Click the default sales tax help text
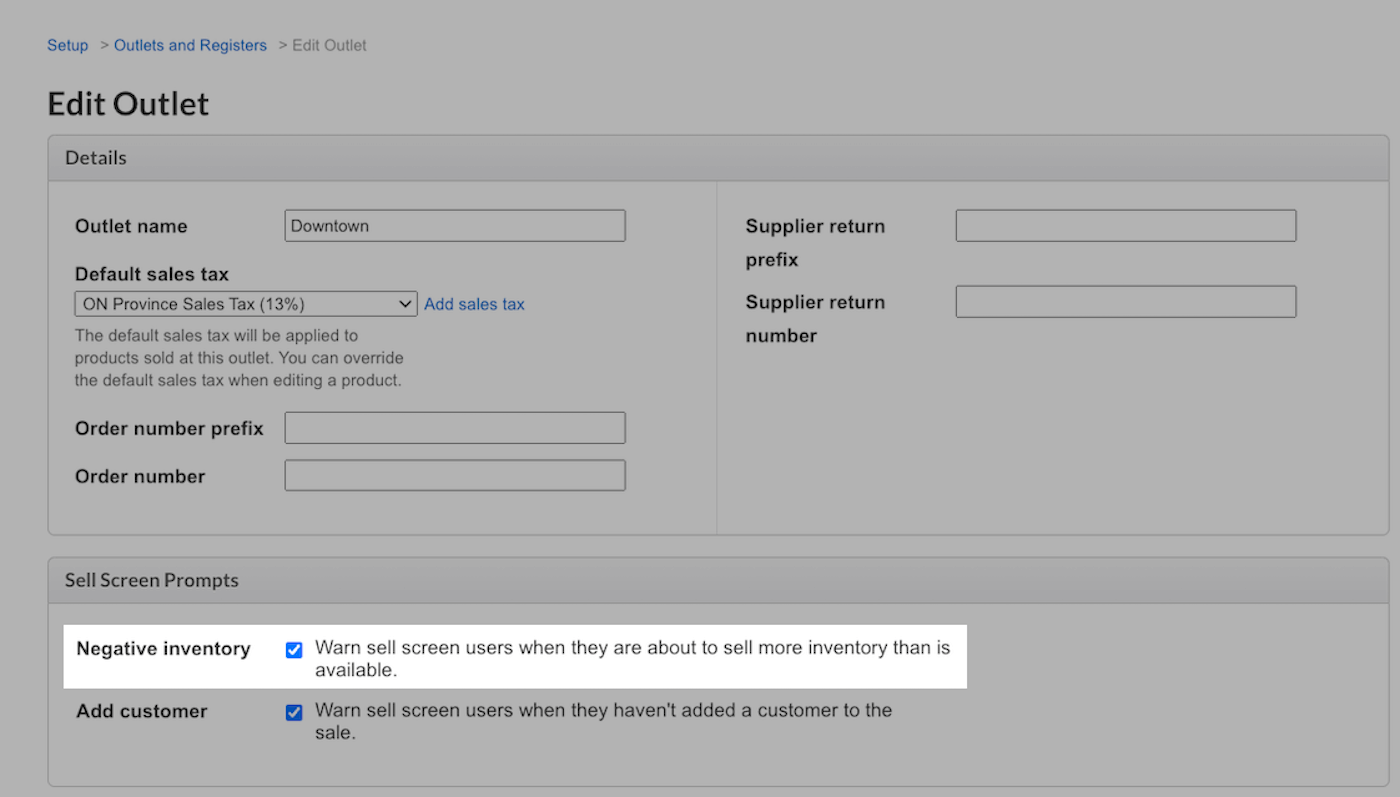 (x=238, y=358)
